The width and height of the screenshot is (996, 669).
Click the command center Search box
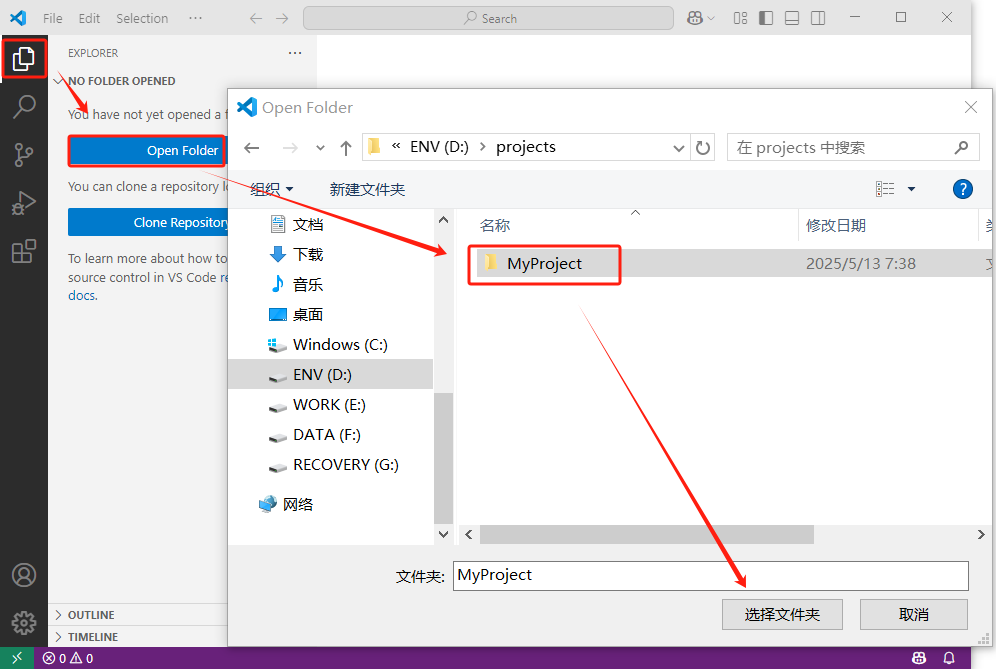tap(488, 18)
